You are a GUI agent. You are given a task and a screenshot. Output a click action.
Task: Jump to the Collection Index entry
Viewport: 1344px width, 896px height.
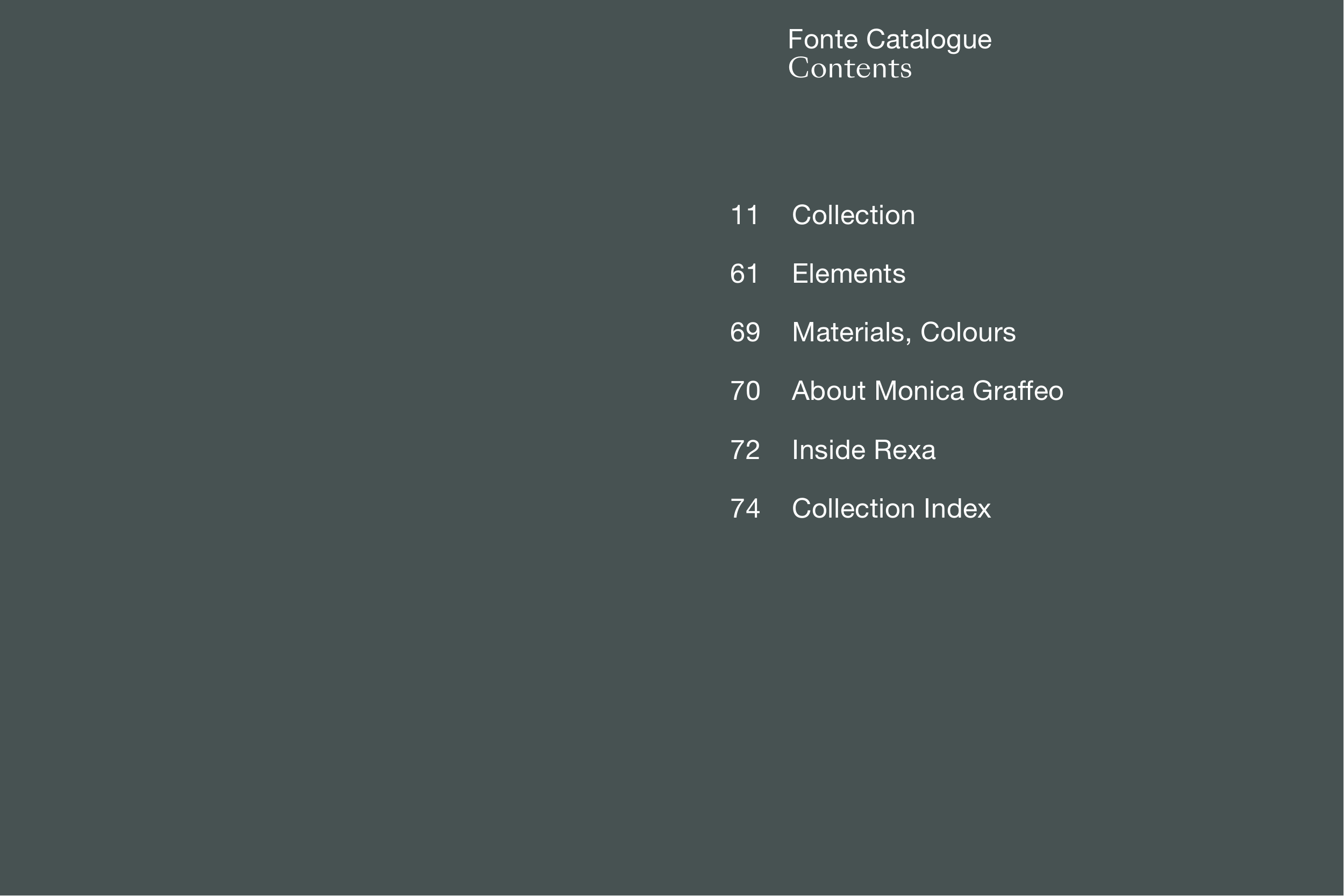[891, 508]
